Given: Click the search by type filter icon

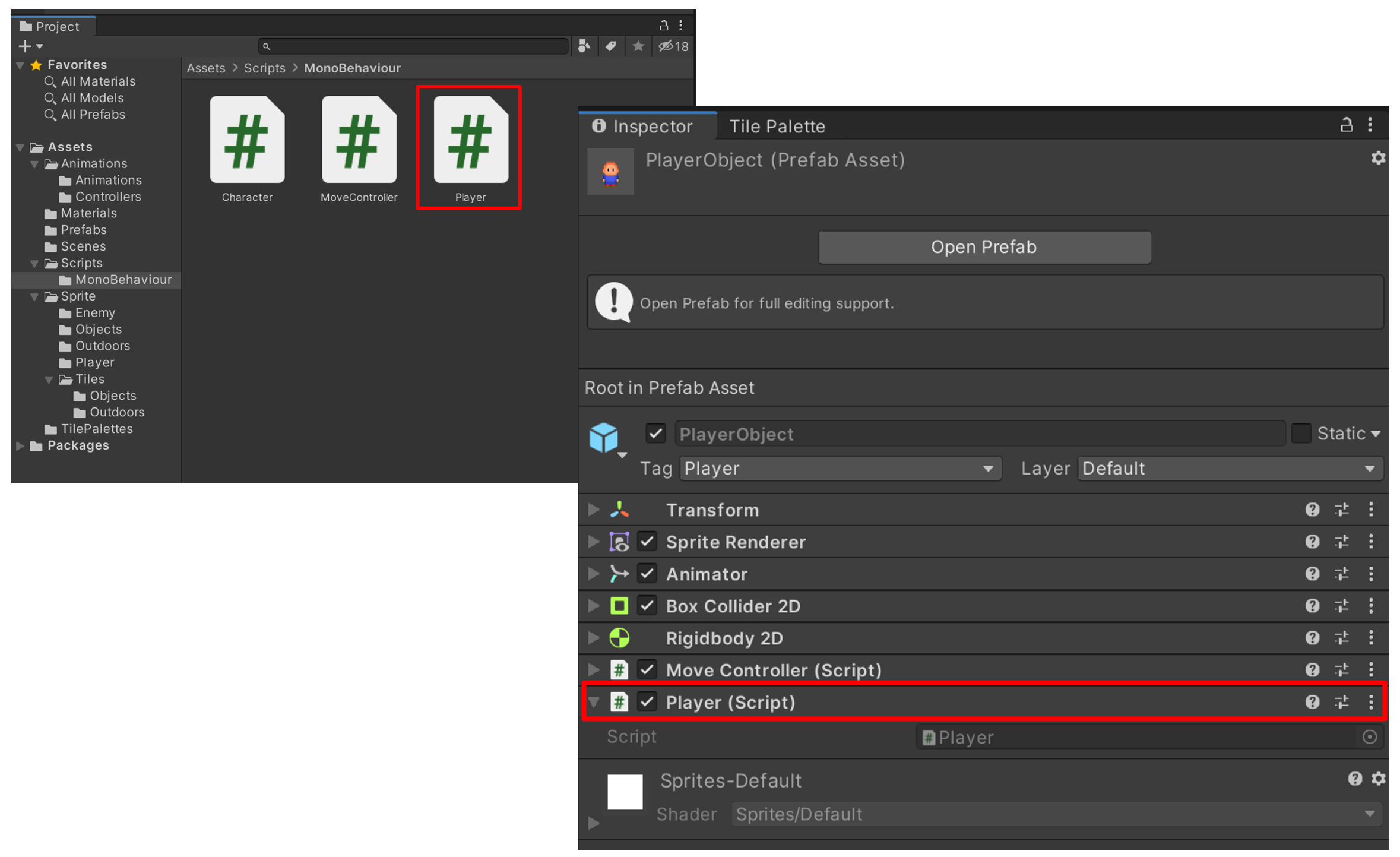Looking at the screenshot, I should click(x=584, y=46).
